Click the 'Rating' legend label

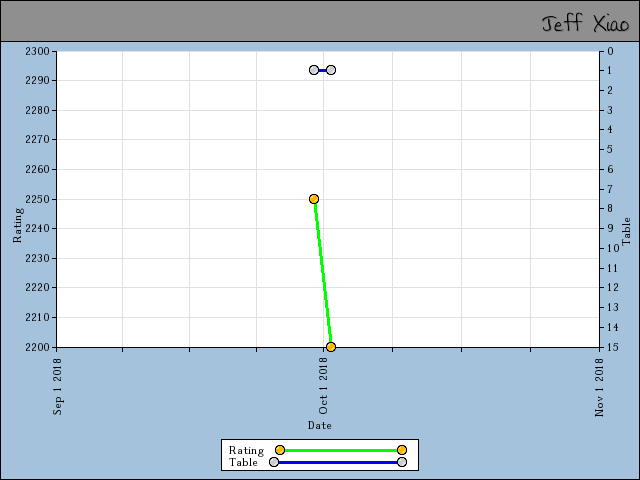tap(246, 450)
